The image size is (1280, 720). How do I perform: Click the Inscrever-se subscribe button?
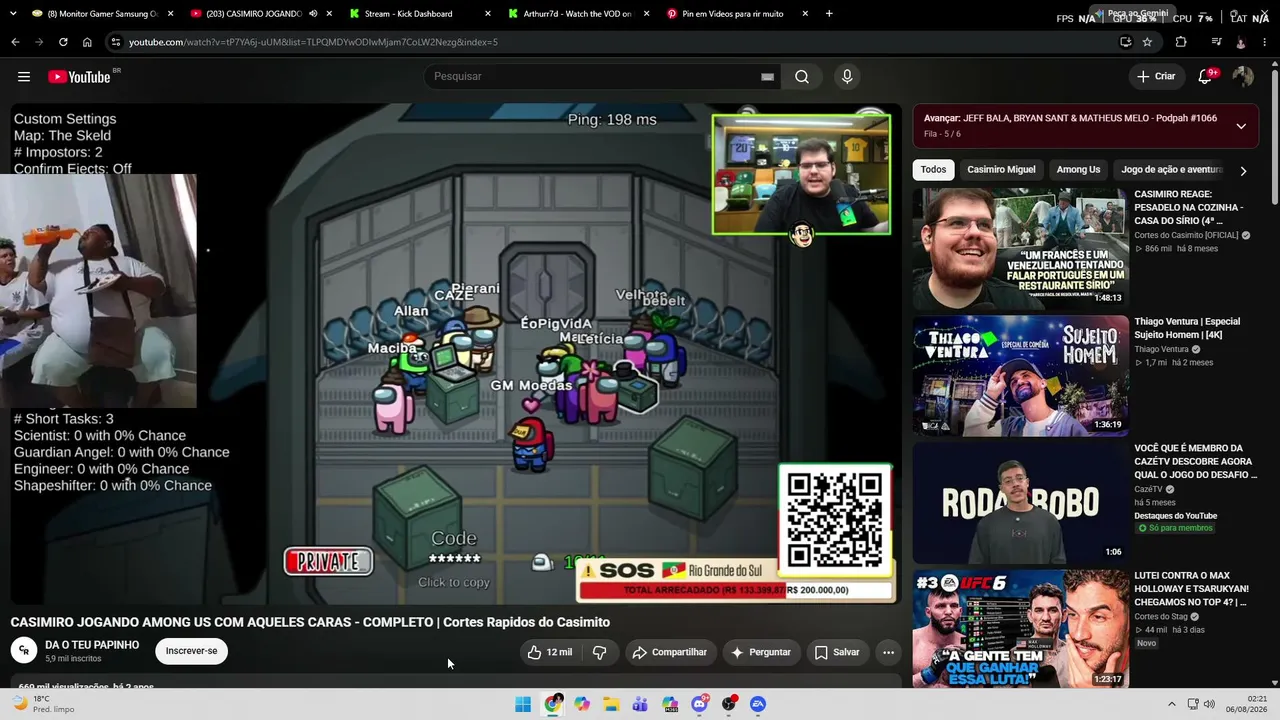(x=191, y=651)
